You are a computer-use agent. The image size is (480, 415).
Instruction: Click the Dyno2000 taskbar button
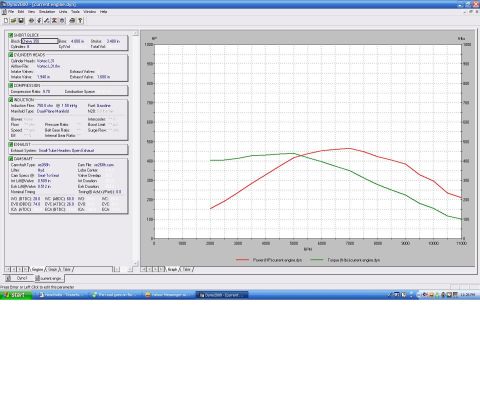tap(222, 295)
